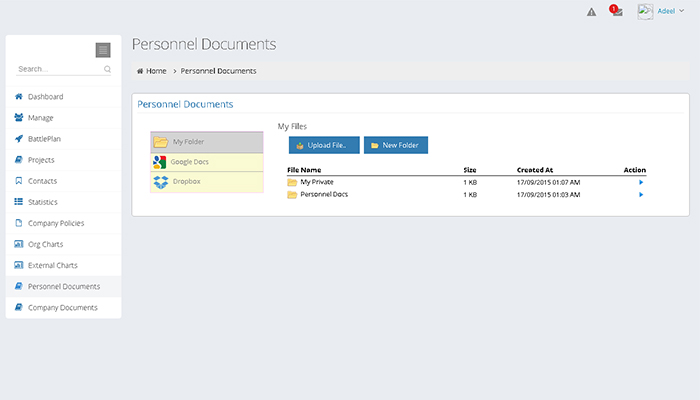Click the Dashboard home icon in sidebar
This screenshot has height=400, width=700.
click(19, 96)
